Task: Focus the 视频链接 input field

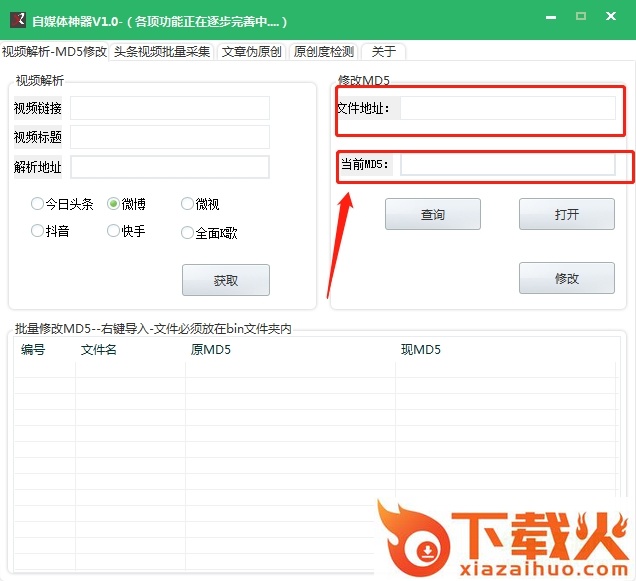Action: 169,108
